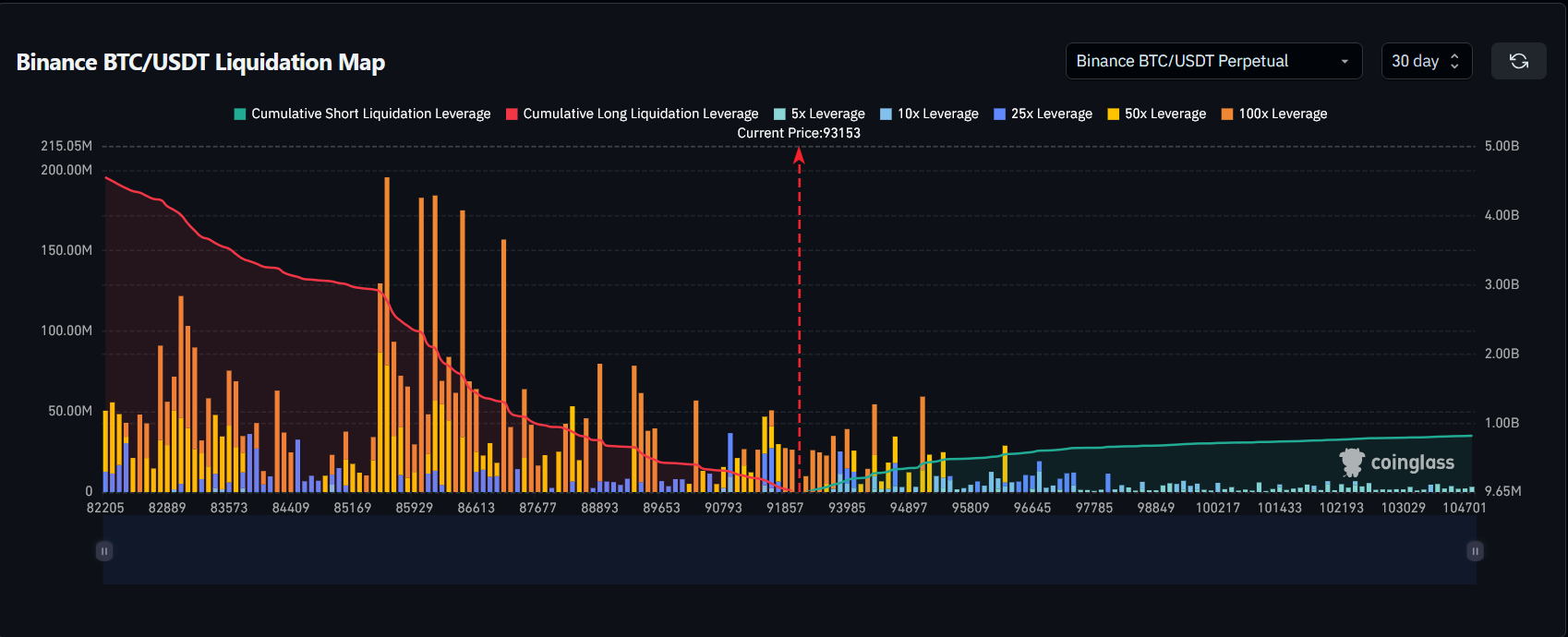The image size is (1568, 637).
Task: Click the 97785 x-axis price label
Action: pyautogui.click(x=1094, y=508)
